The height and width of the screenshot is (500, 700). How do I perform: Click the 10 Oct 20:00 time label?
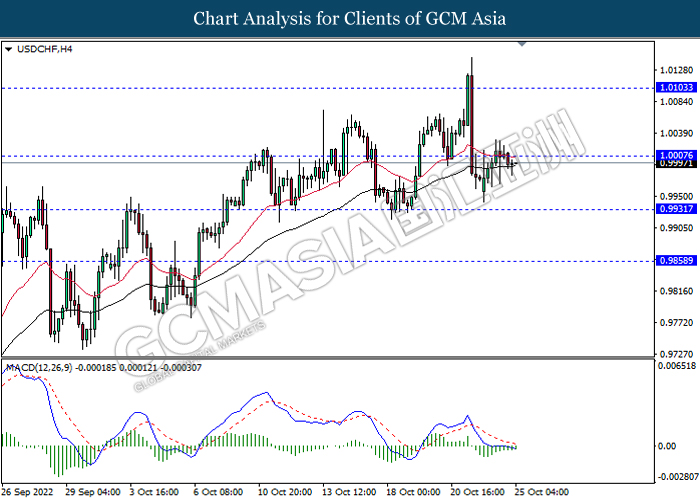click(285, 492)
